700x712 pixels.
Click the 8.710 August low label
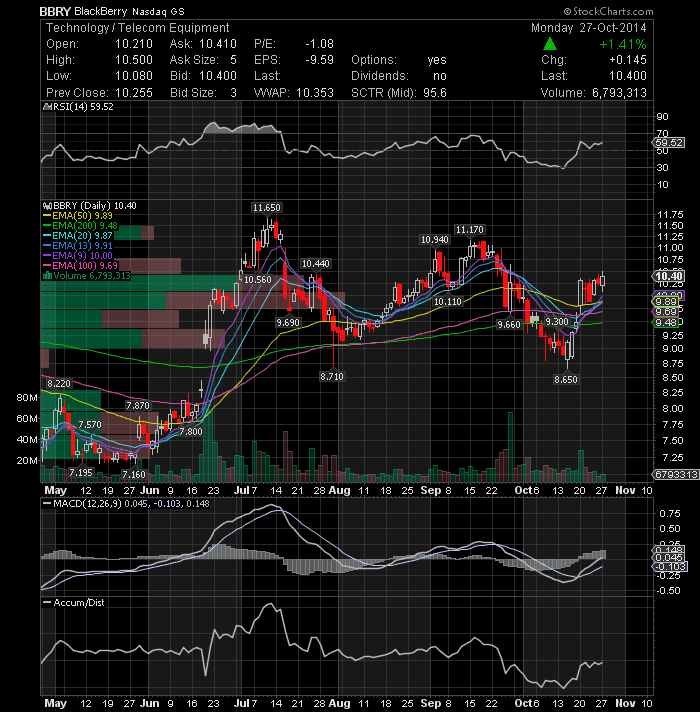pyautogui.click(x=332, y=376)
